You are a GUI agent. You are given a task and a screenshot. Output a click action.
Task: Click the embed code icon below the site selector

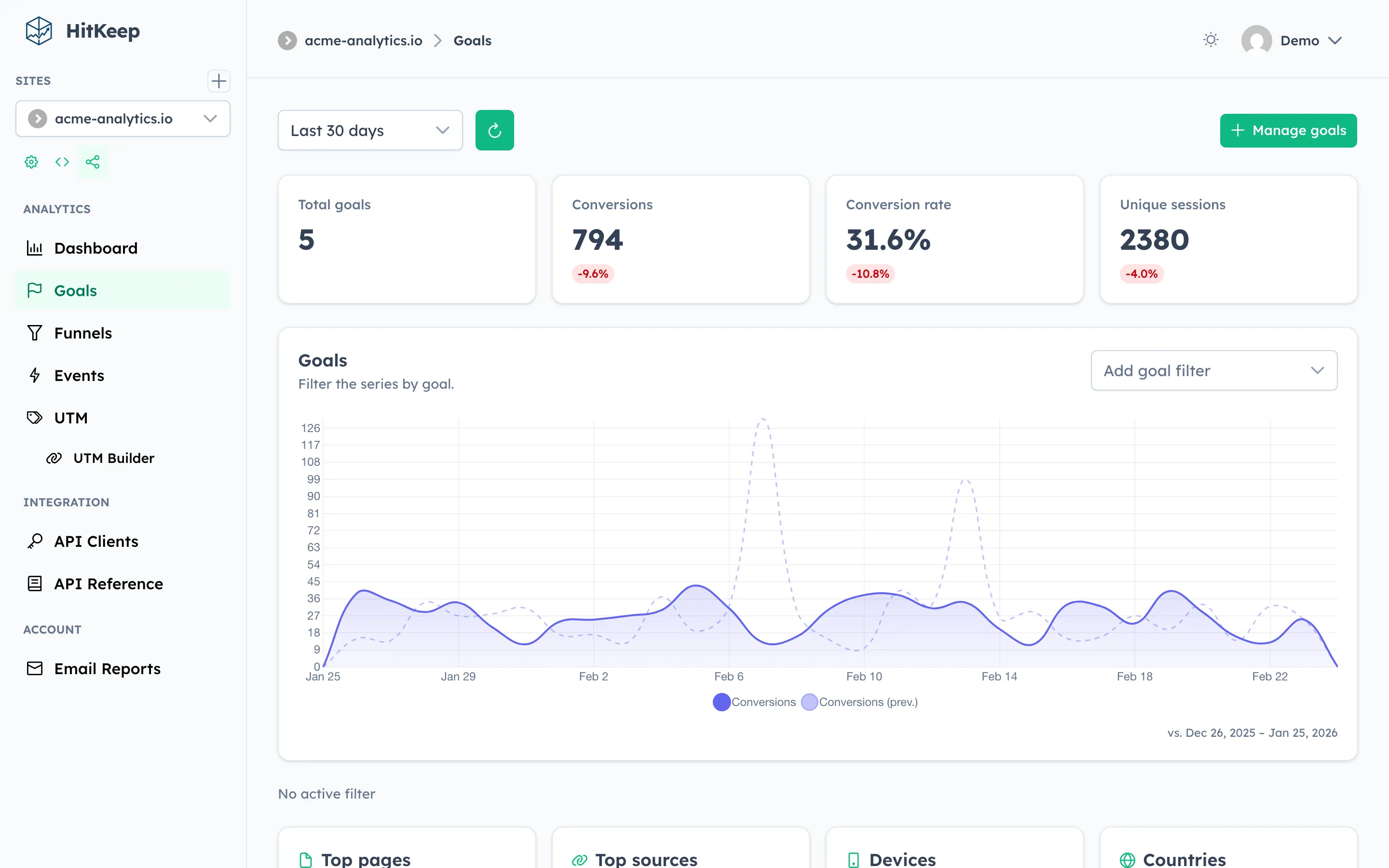(x=62, y=162)
